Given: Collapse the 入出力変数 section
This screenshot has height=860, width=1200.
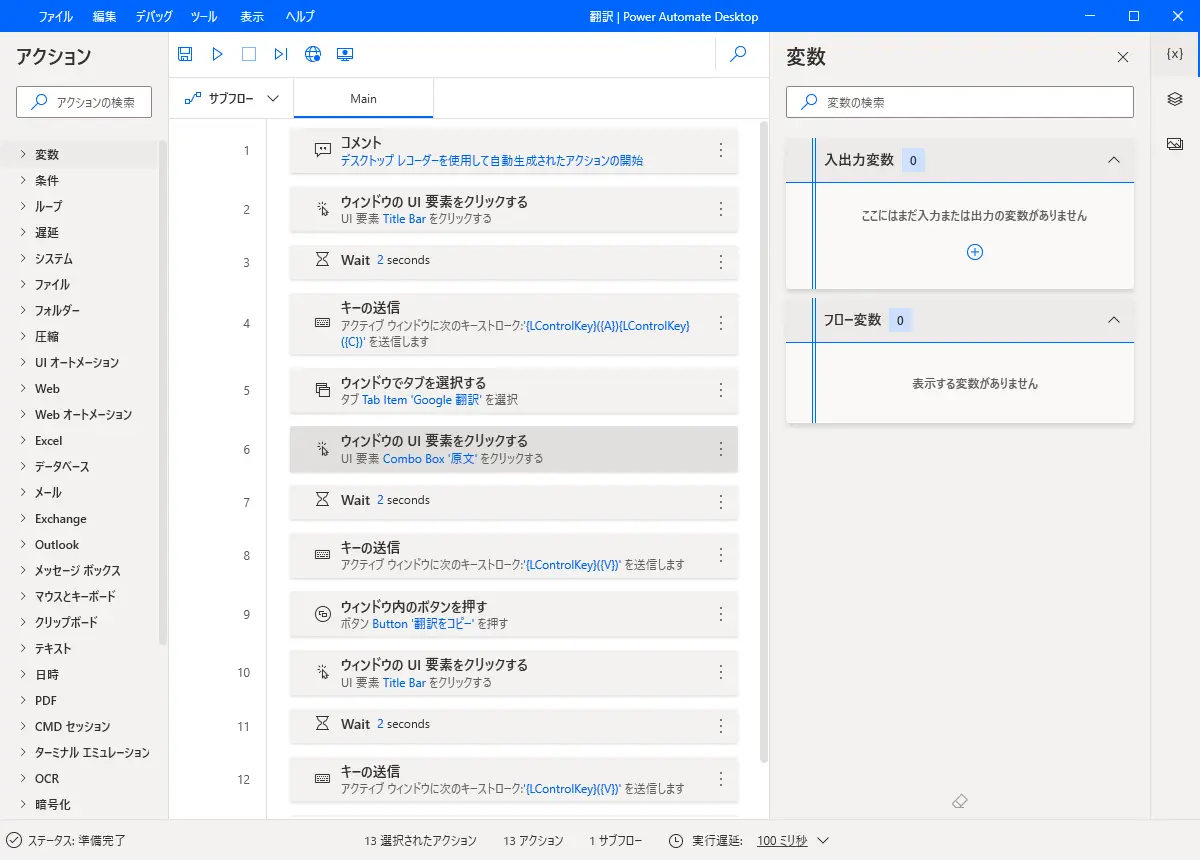Looking at the screenshot, I should 1113,160.
